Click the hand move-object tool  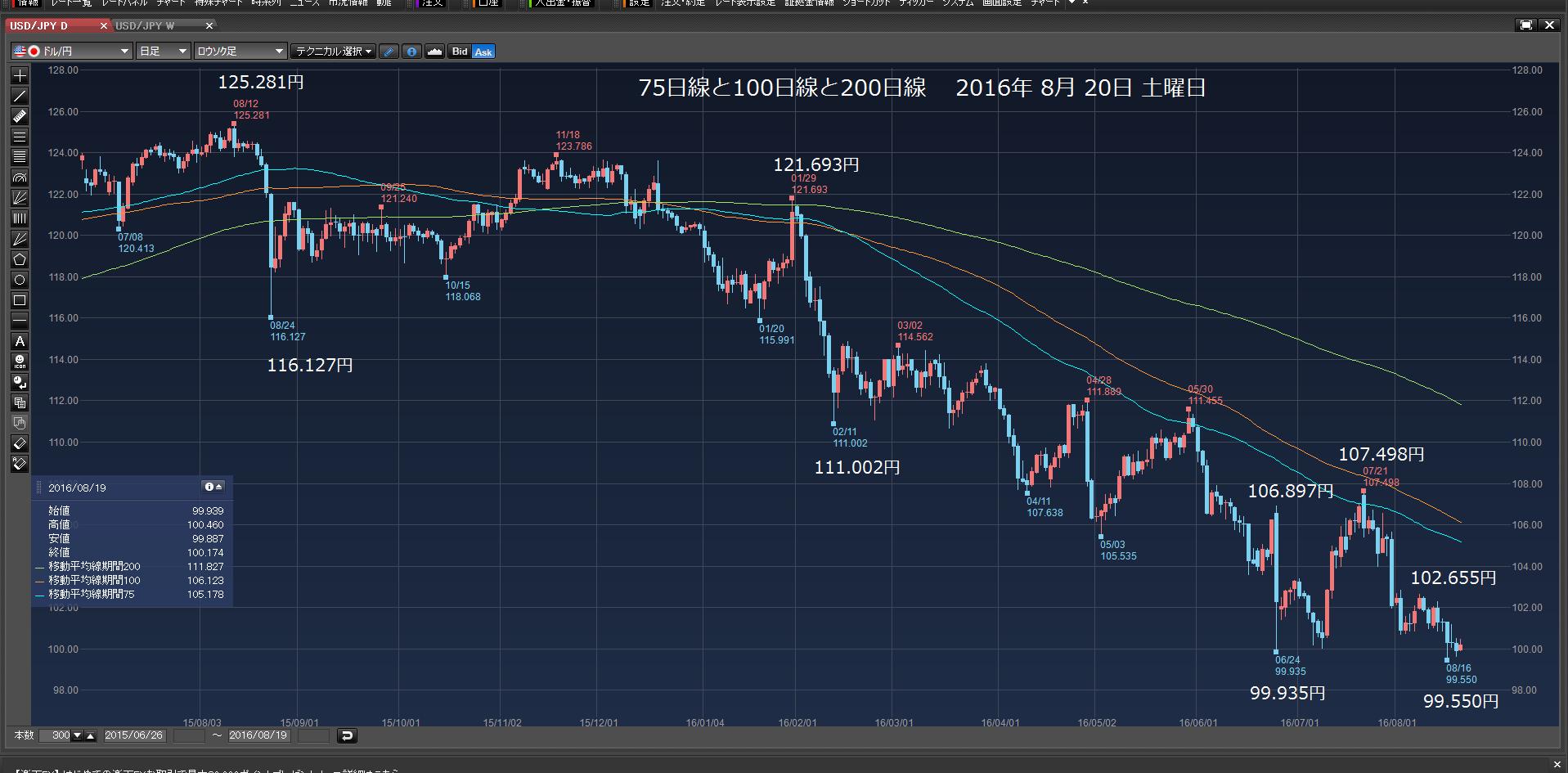tap(20, 423)
